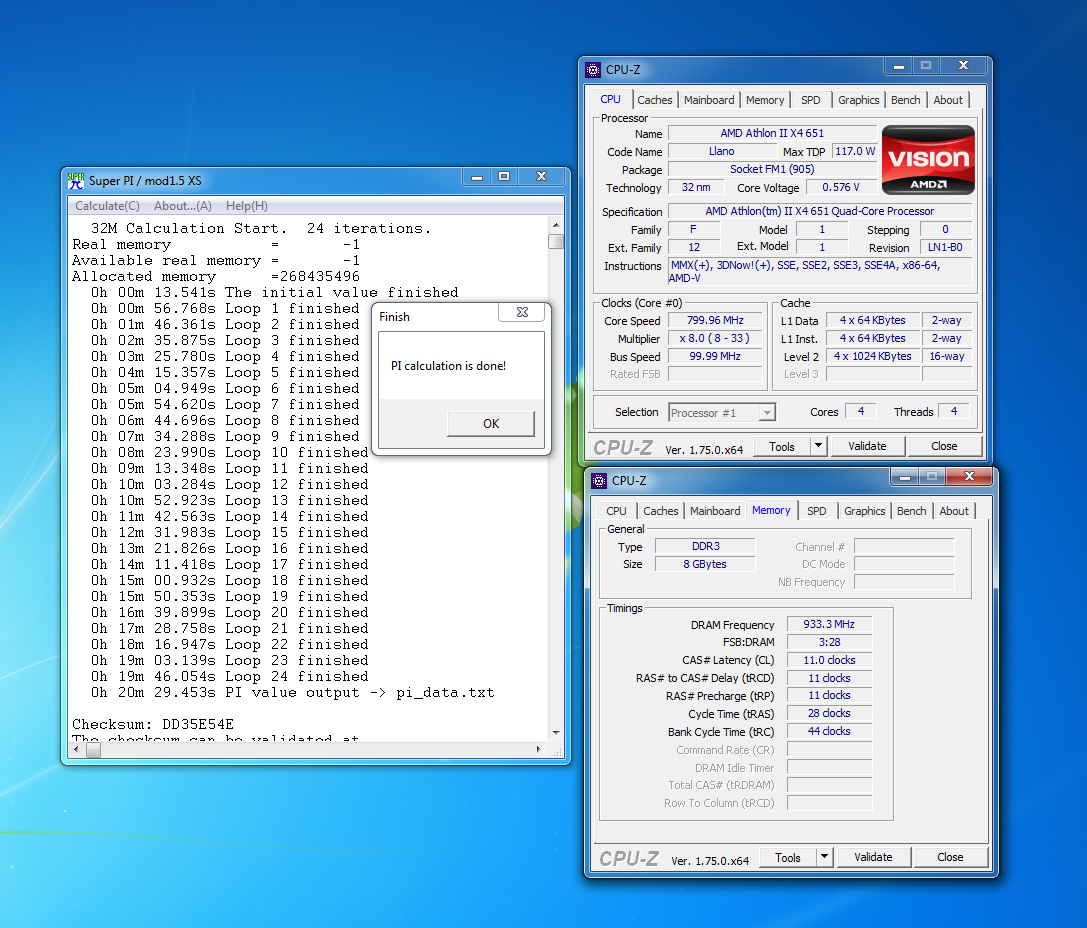This screenshot has height=928, width=1087.
Task: Open the About...(A) menu in Super PI
Action: pos(183,206)
